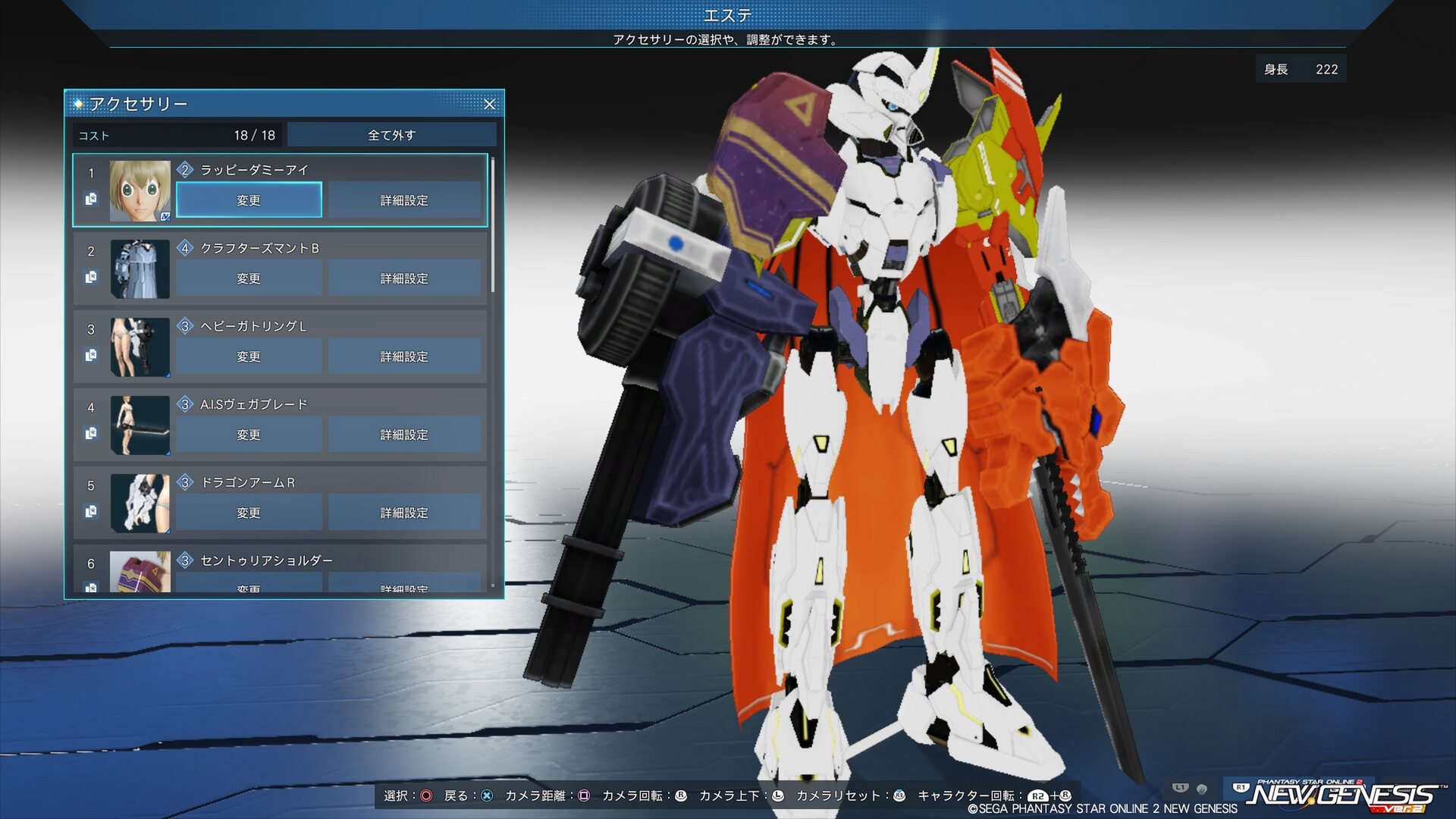The image size is (1456, 819).
Task: Click the カメラ回転 stick icon
Action: [681, 795]
